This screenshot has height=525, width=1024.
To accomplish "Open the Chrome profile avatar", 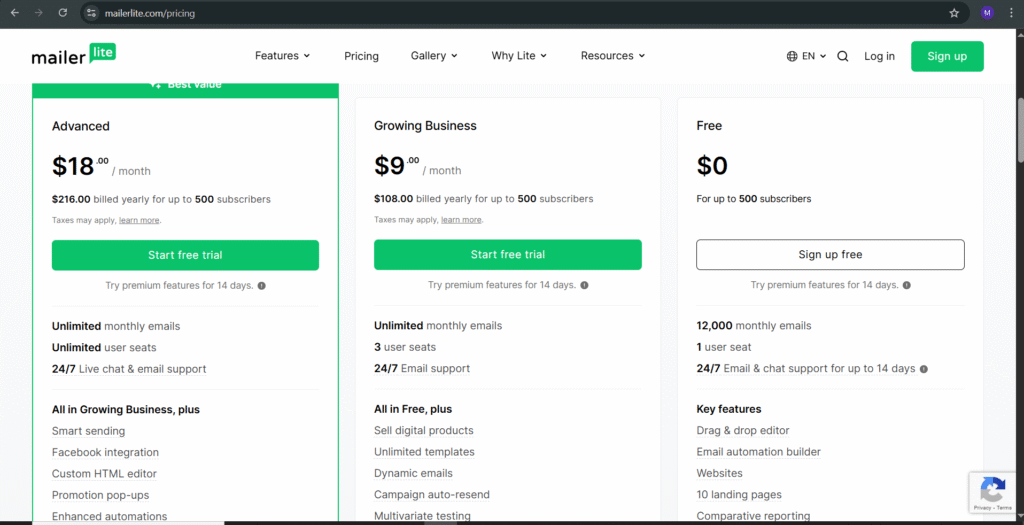I will [x=987, y=13].
